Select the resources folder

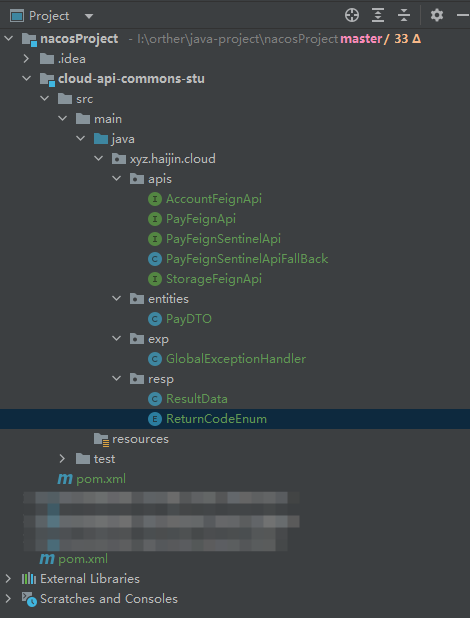[x=140, y=439]
